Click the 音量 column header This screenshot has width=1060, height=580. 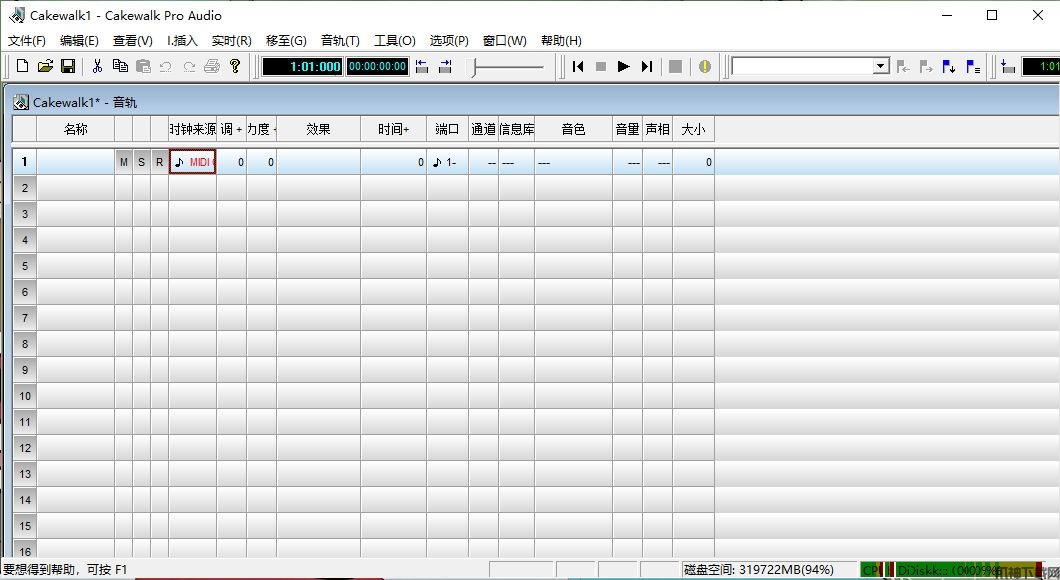pos(627,129)
